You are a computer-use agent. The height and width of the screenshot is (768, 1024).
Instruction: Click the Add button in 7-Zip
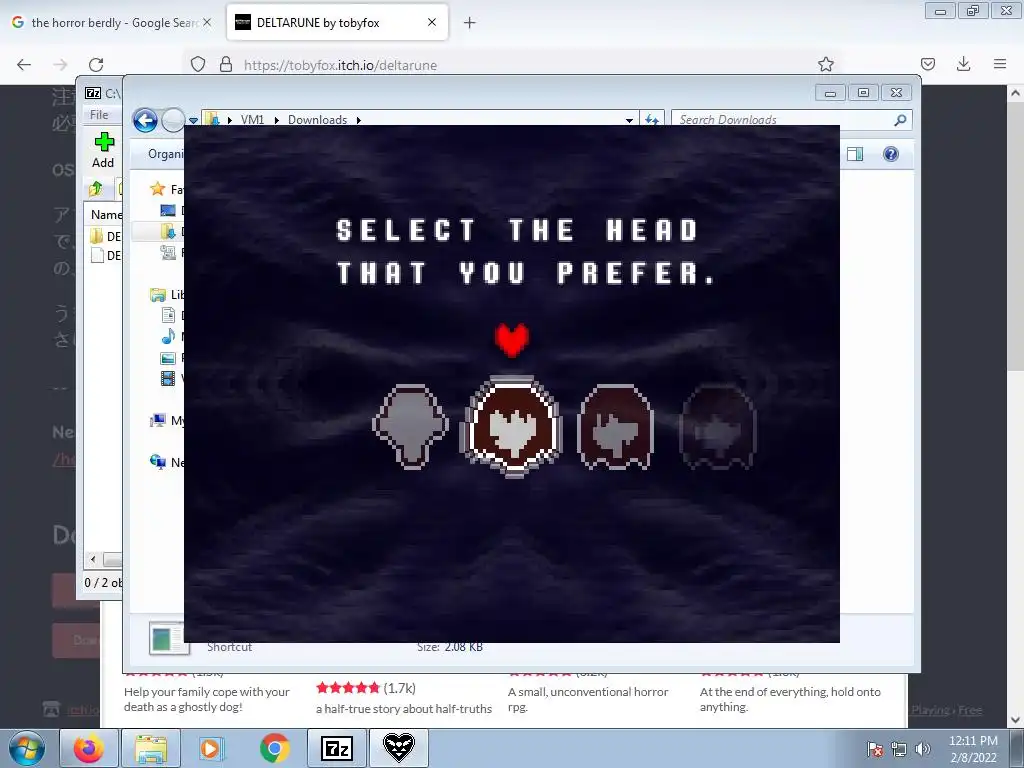103,150
